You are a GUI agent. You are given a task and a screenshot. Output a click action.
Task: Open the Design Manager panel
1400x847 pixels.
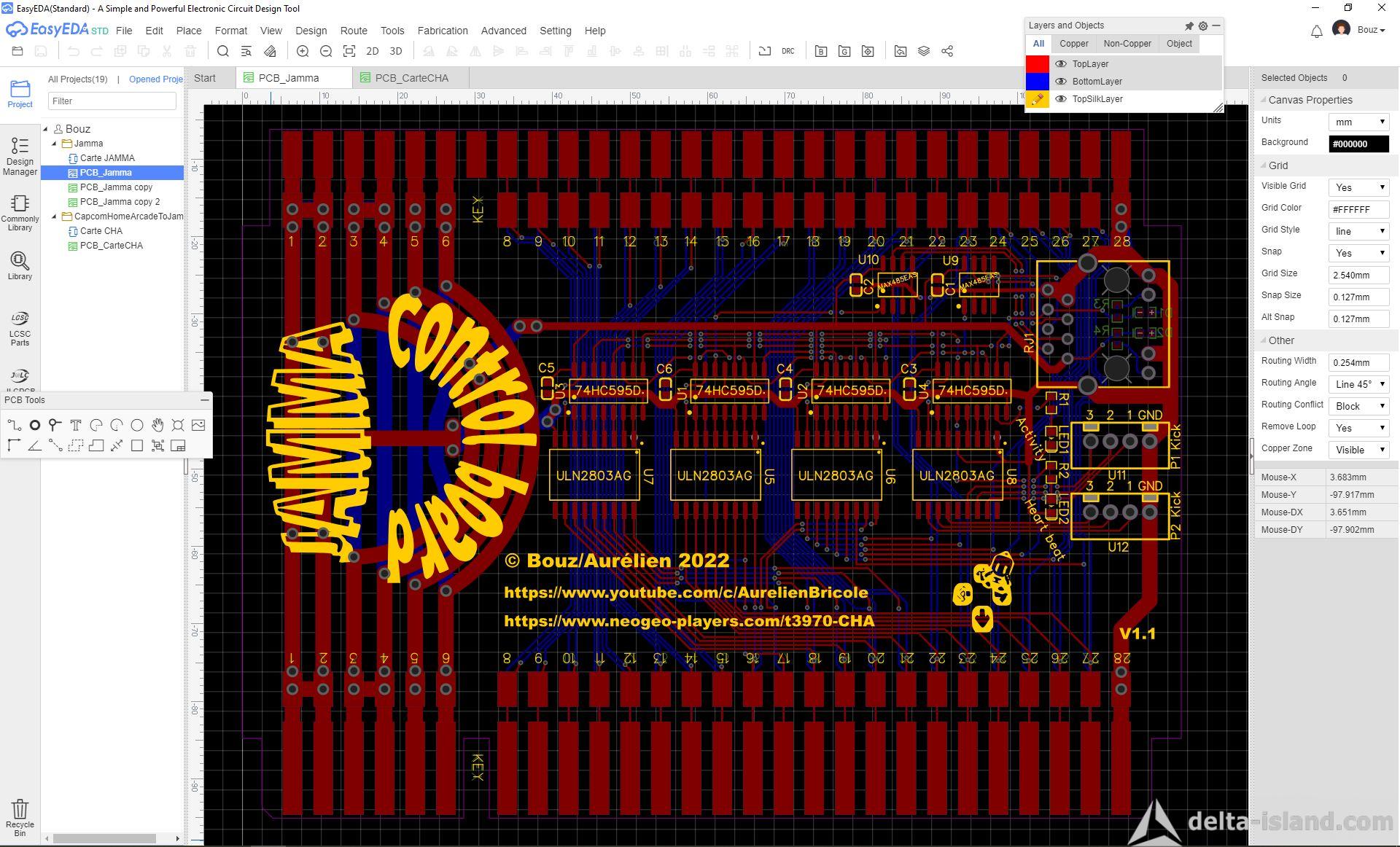click(20, 155)
